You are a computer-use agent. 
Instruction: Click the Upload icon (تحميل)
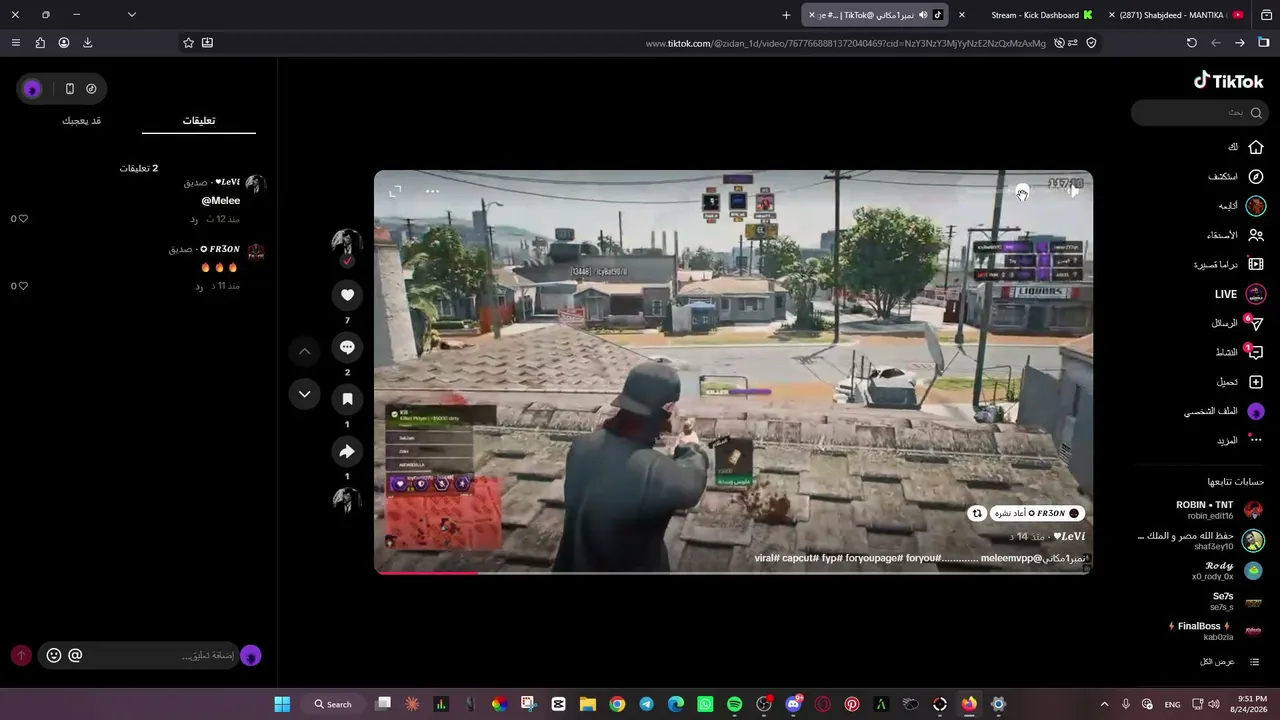point(1256,382)
